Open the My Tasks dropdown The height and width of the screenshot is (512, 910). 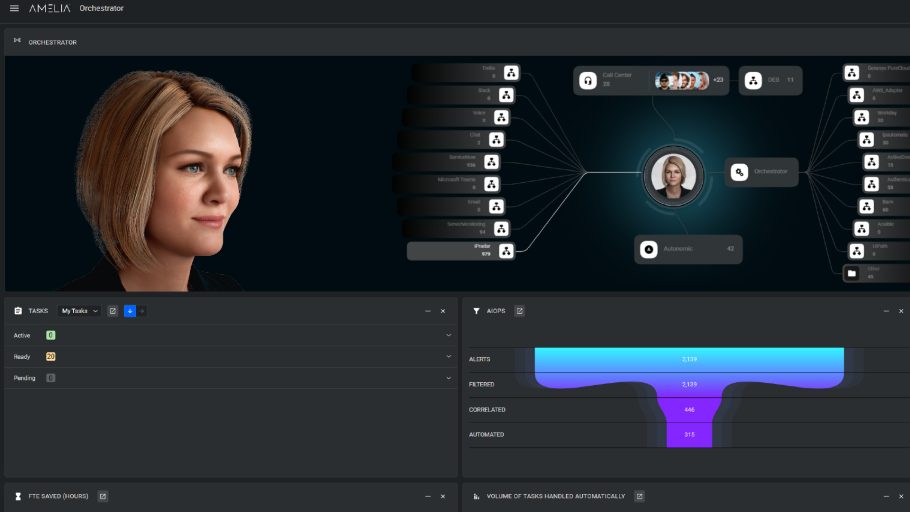[80, 311]
